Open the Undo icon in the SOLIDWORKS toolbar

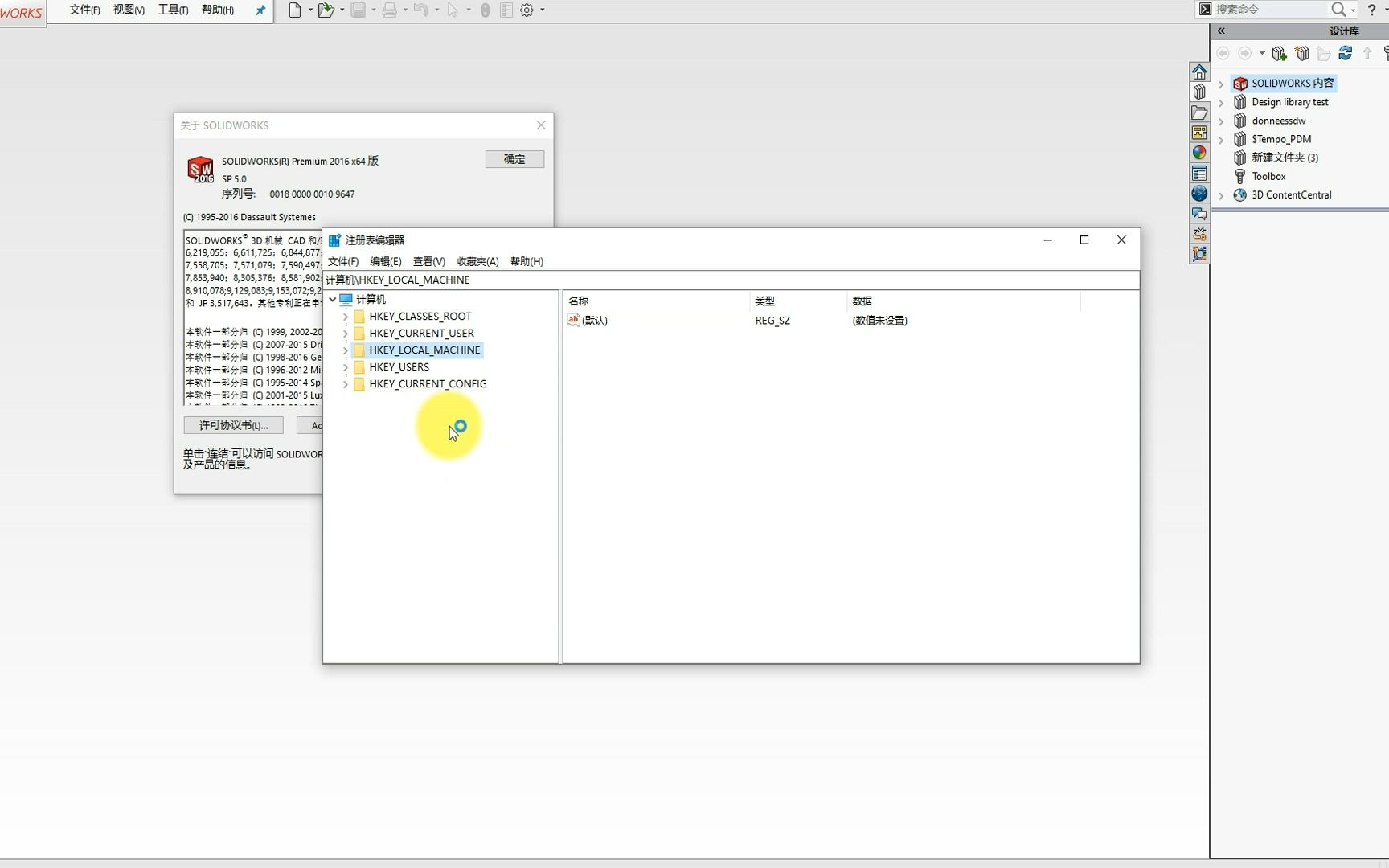tap(420, 10)
